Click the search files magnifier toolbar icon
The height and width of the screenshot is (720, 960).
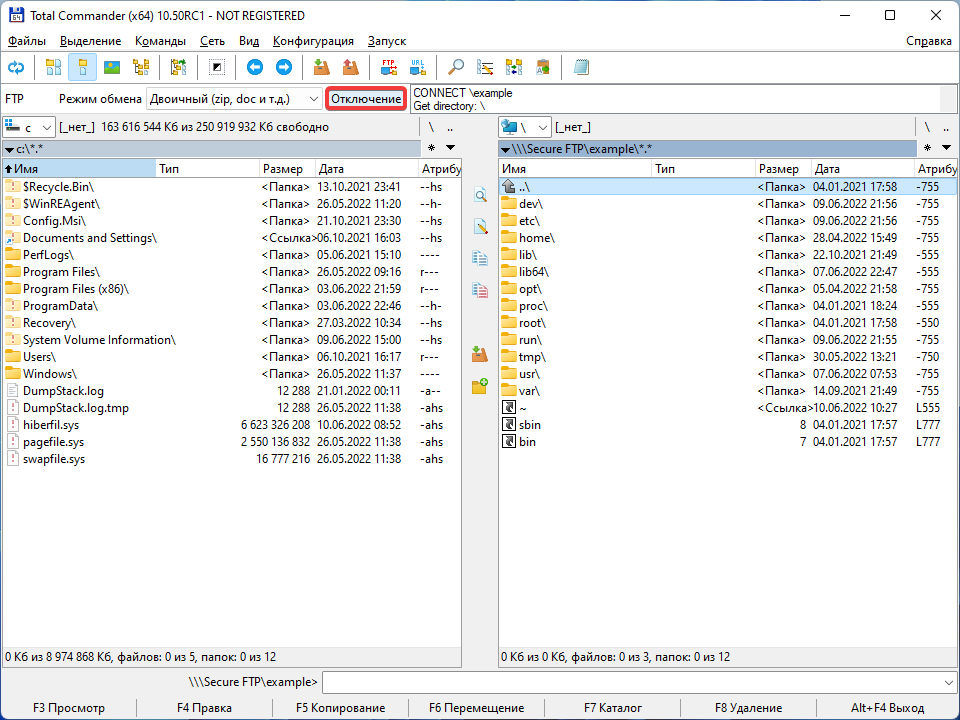tap(456, 67)
